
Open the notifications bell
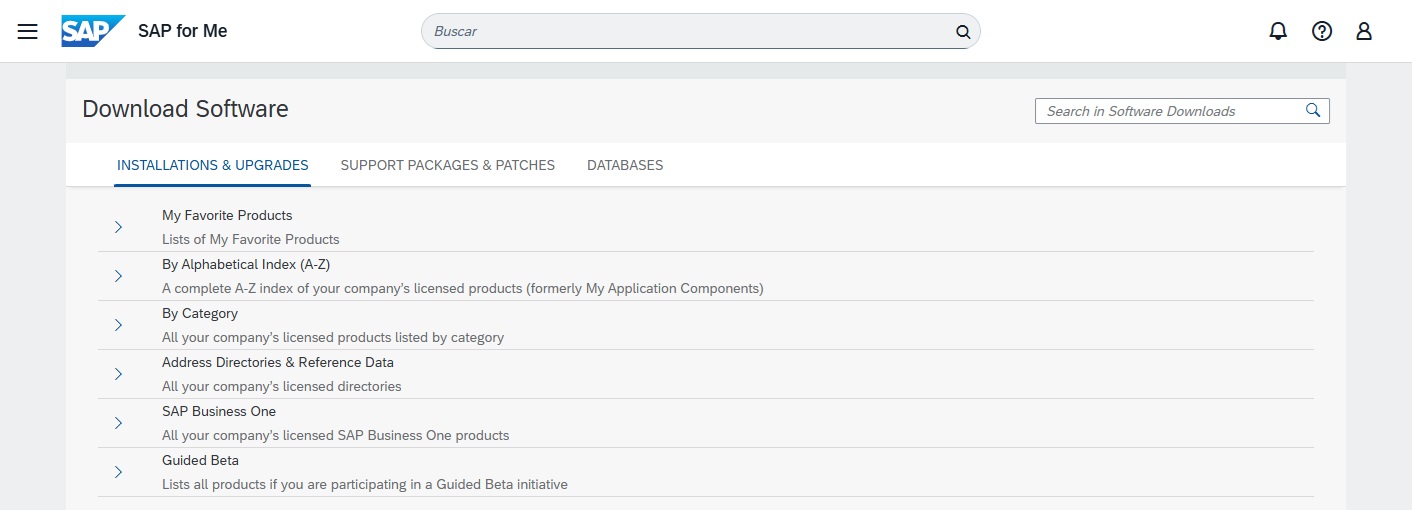pos(1278,31)
